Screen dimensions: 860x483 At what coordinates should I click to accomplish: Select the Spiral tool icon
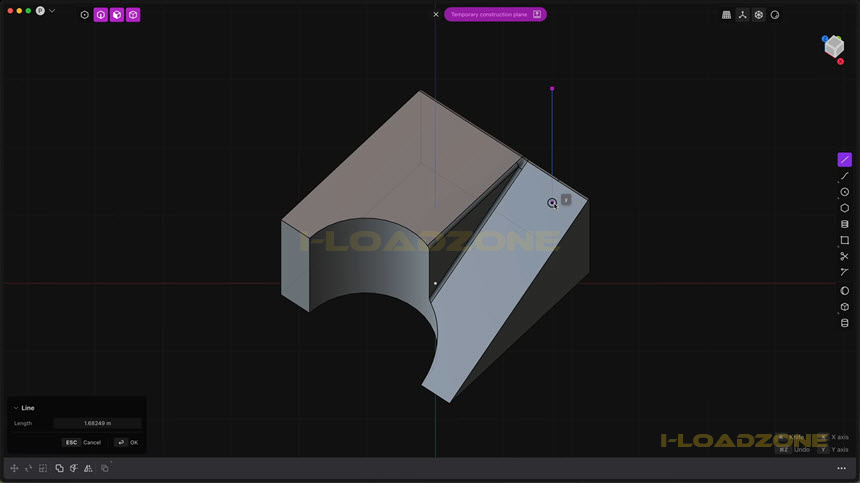tap(845, 224)
